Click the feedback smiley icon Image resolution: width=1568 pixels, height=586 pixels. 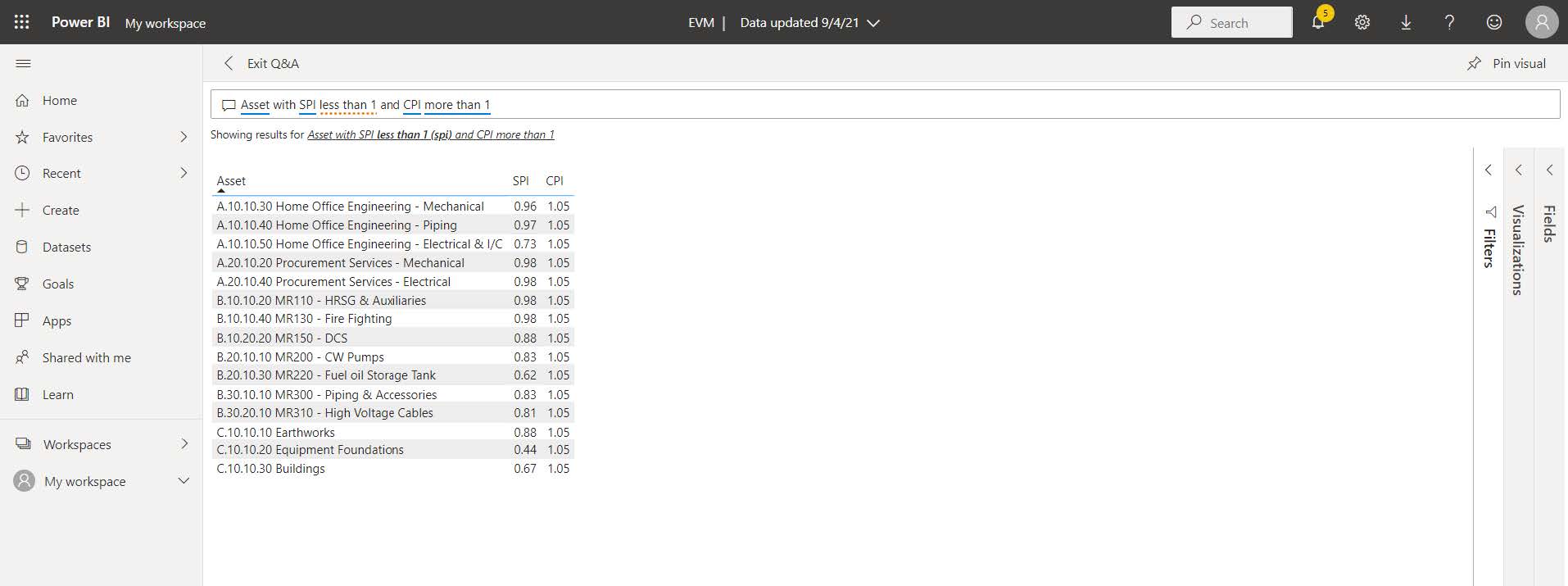click(x=1494, y=22)
